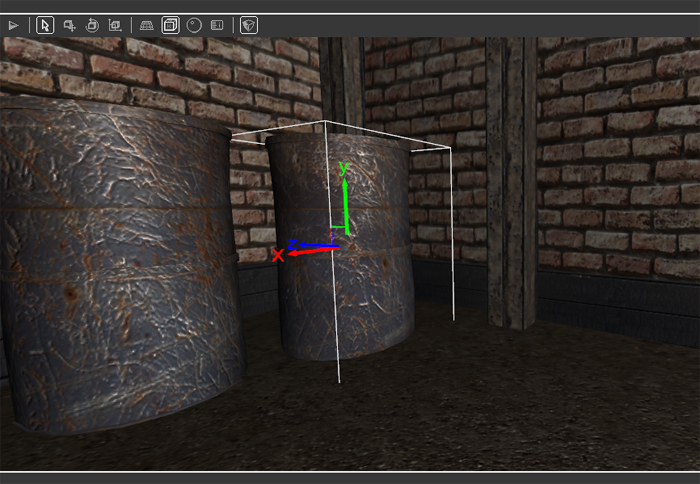Toggle the bounding box display
Screen dimensions: 700x484
point(171,25)
